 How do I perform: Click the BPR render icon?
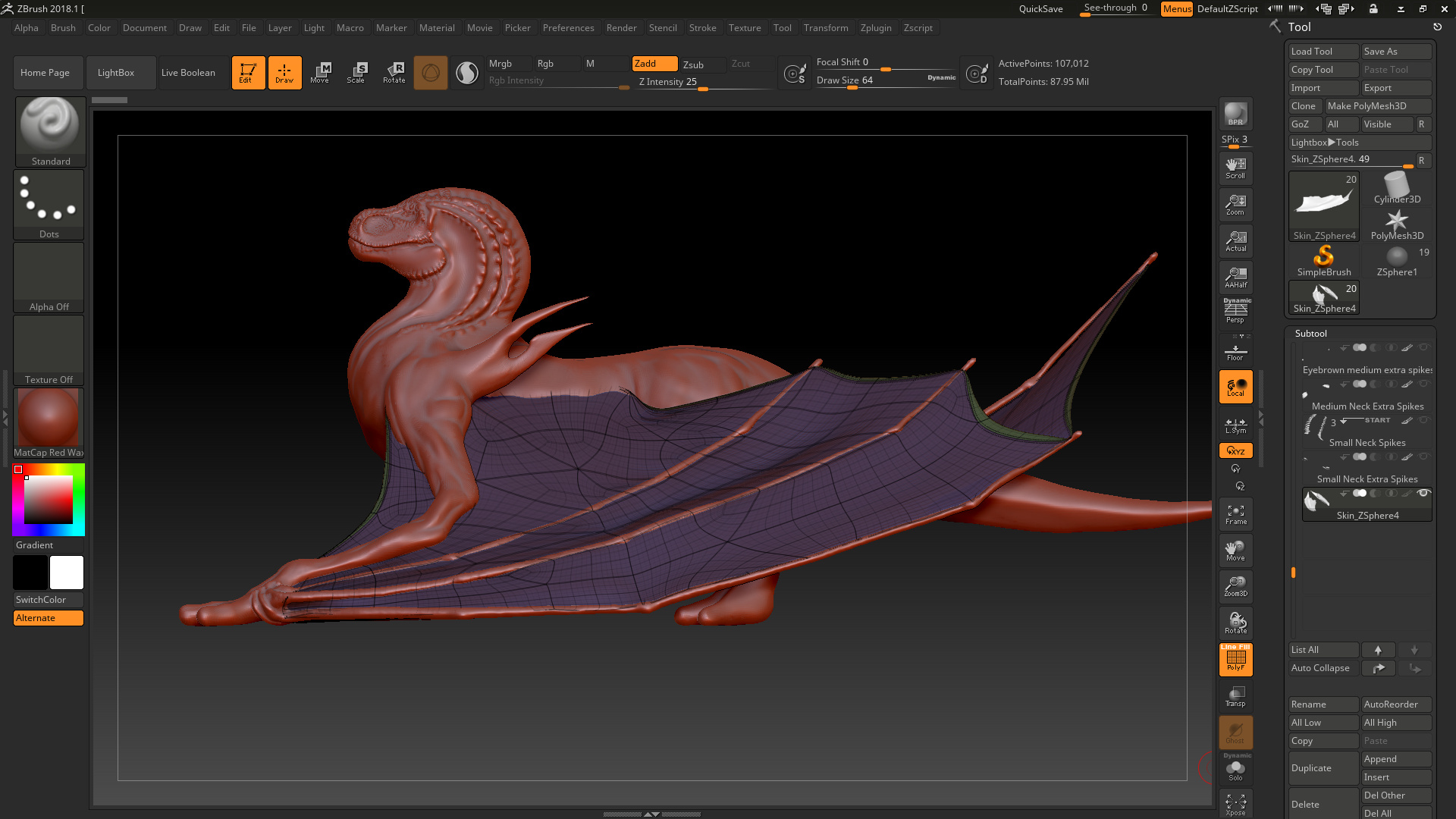pyautogui.click(x=1235, y=114)
